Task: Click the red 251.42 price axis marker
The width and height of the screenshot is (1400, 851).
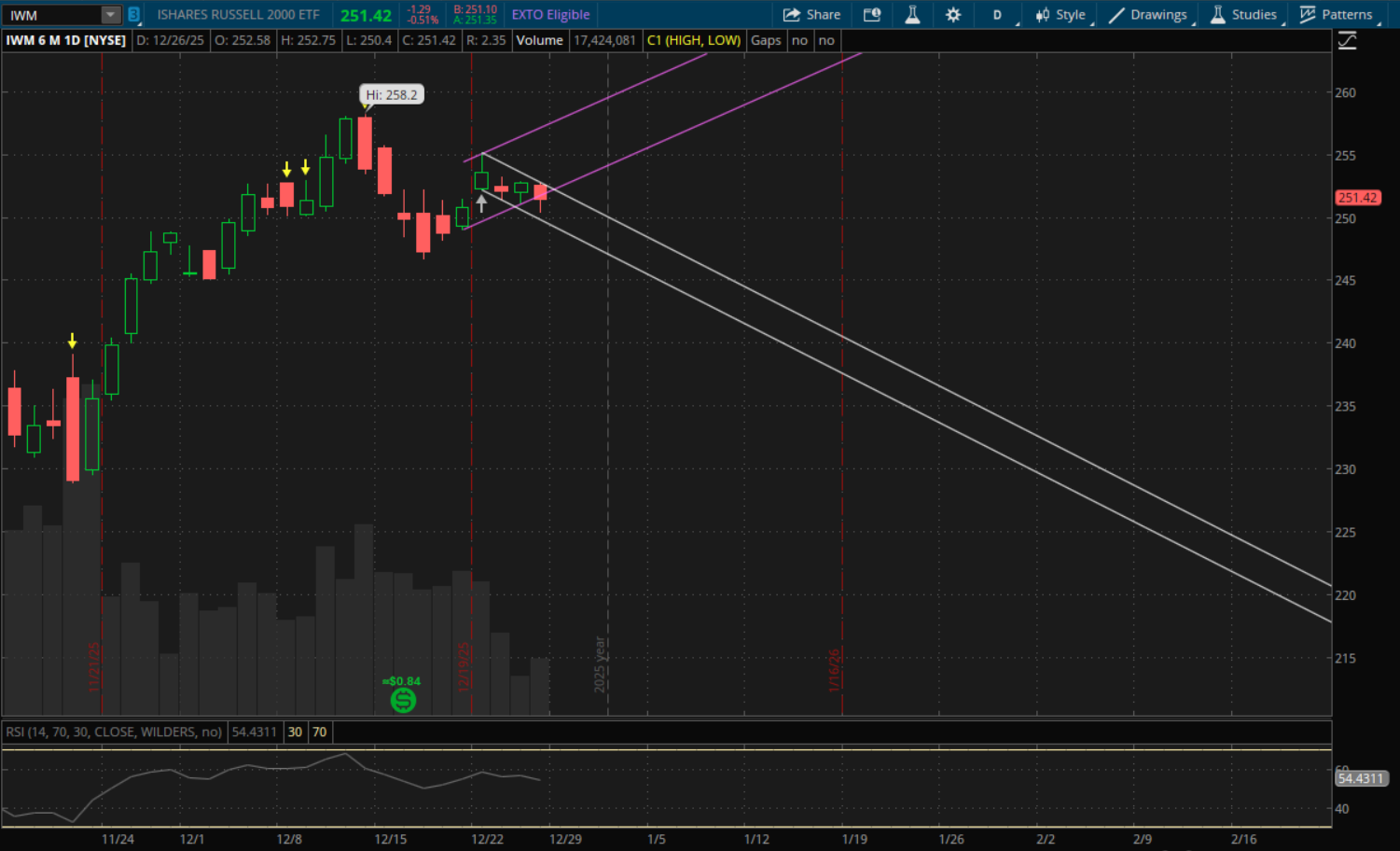Action: [x=1357, y=198]
